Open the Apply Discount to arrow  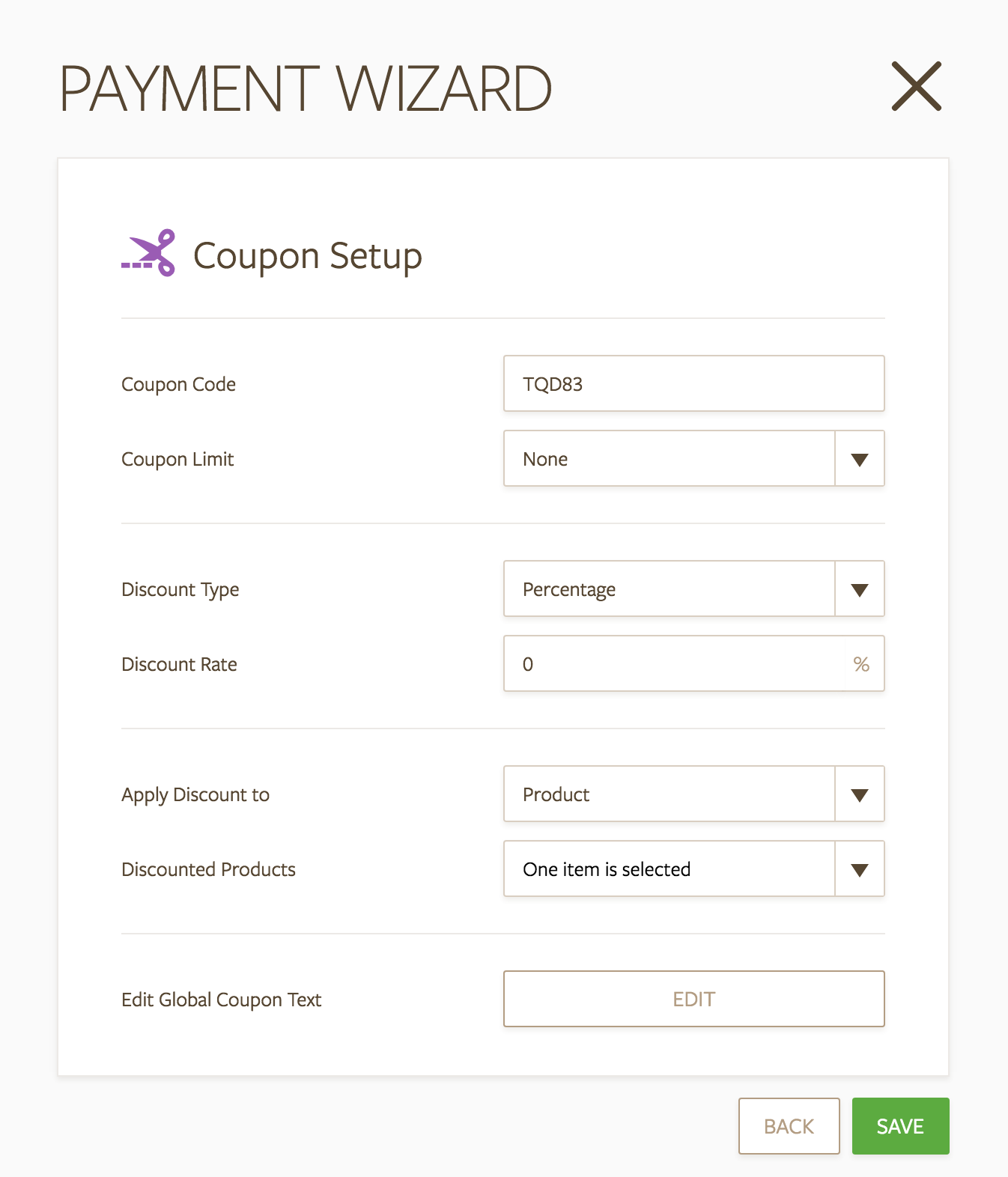[x=860, y=794]
